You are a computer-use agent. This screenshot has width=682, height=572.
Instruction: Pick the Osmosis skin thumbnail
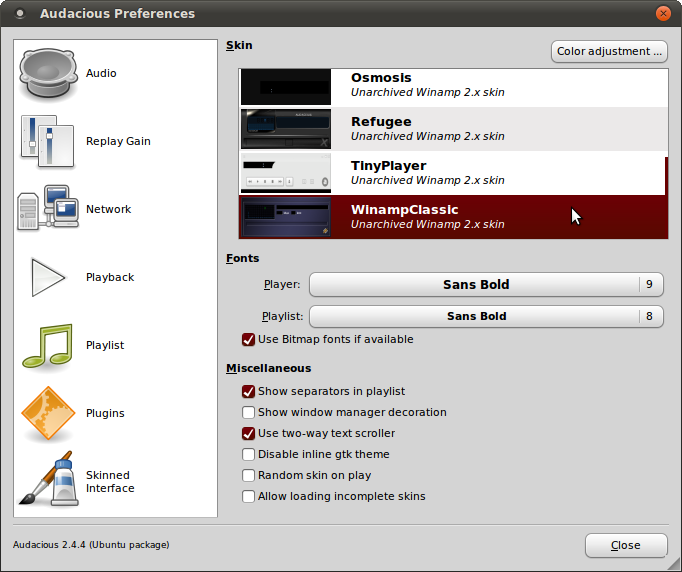pos(286,87)
